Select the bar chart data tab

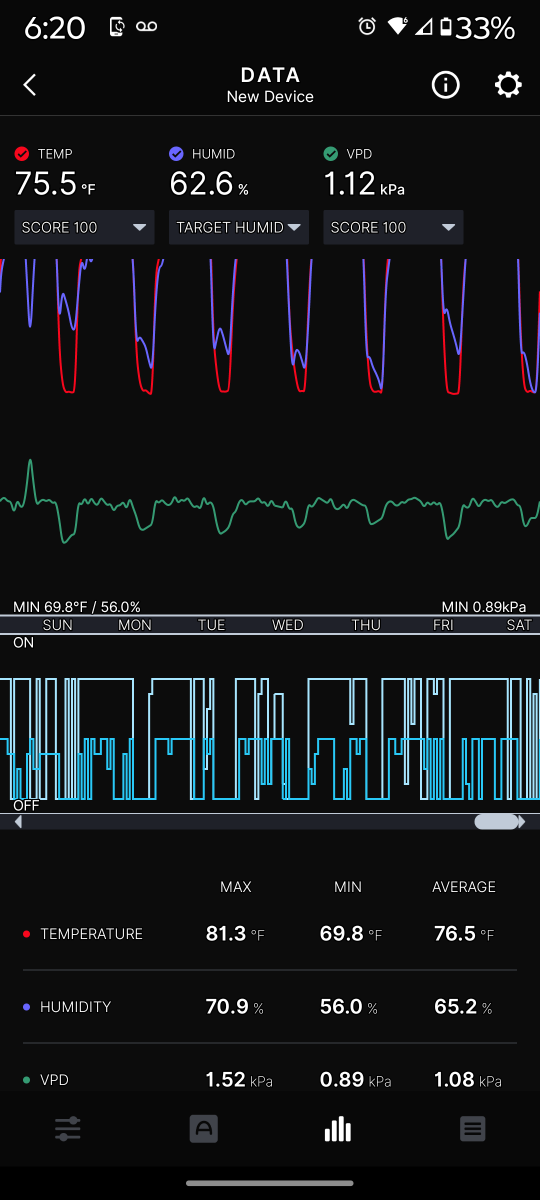(x=338, y=1129)
